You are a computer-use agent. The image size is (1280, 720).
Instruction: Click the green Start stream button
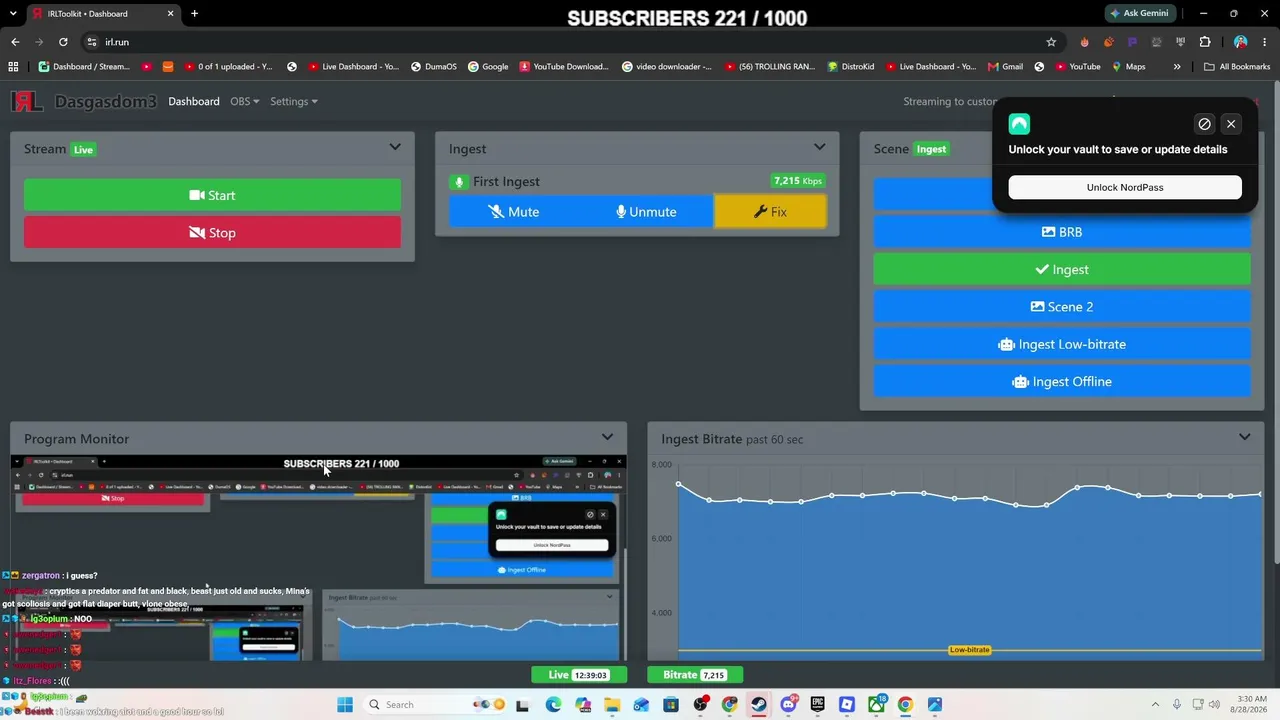pyautogui.click(x=212, y=195)
